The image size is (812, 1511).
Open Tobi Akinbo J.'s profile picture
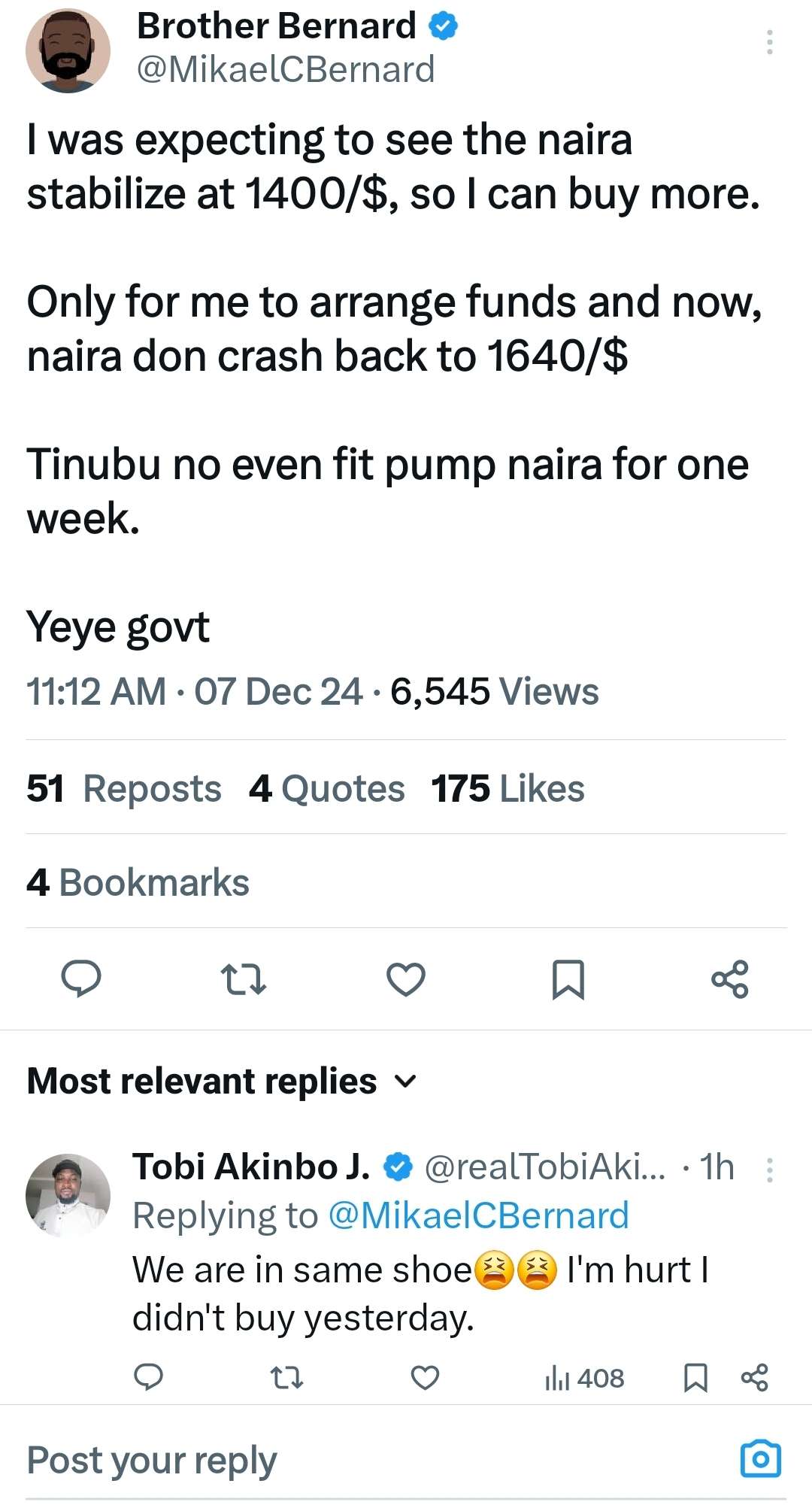[68, 1195]
